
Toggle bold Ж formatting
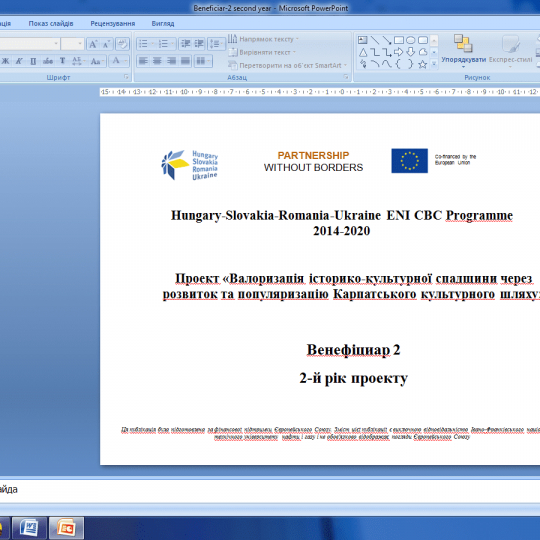pos(6,61)
